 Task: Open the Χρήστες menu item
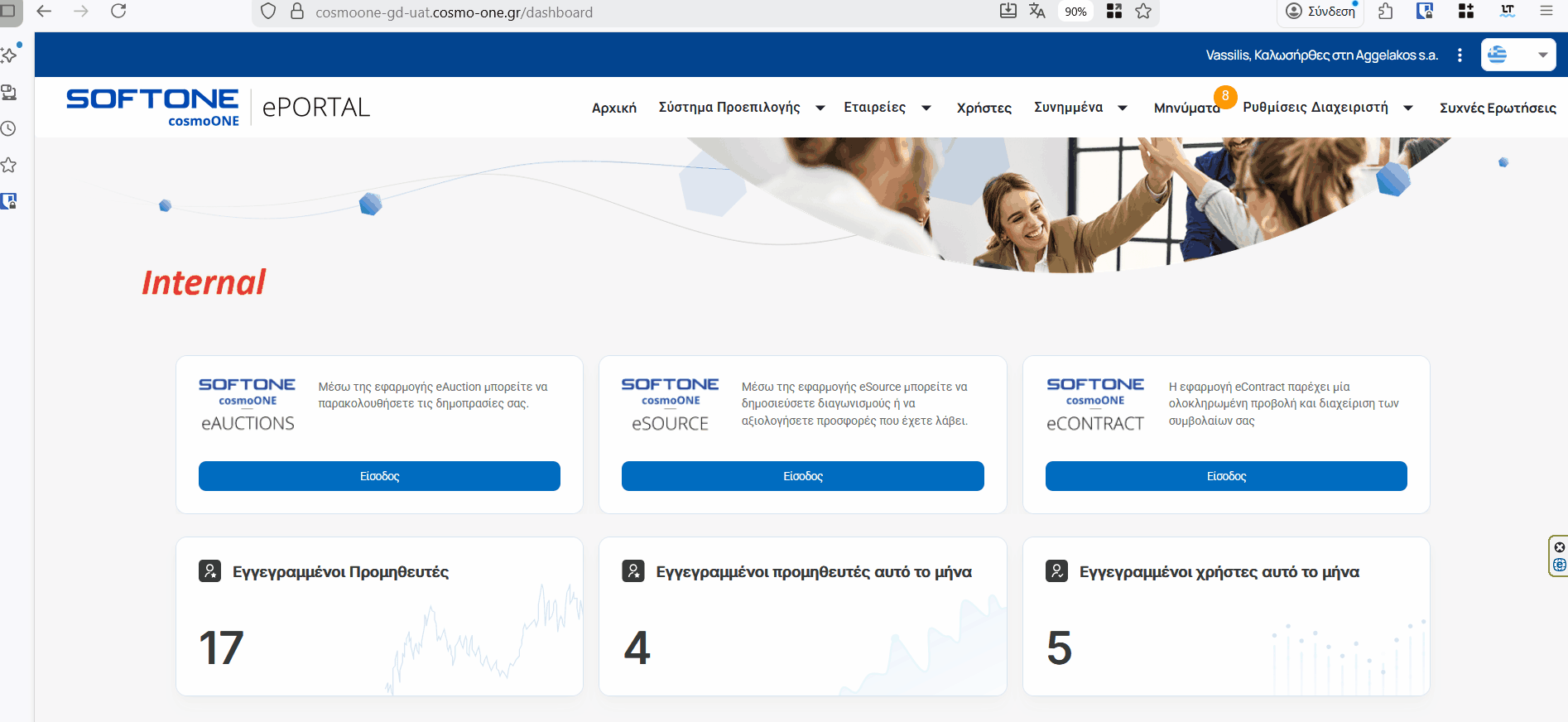[x=984, y=108]
